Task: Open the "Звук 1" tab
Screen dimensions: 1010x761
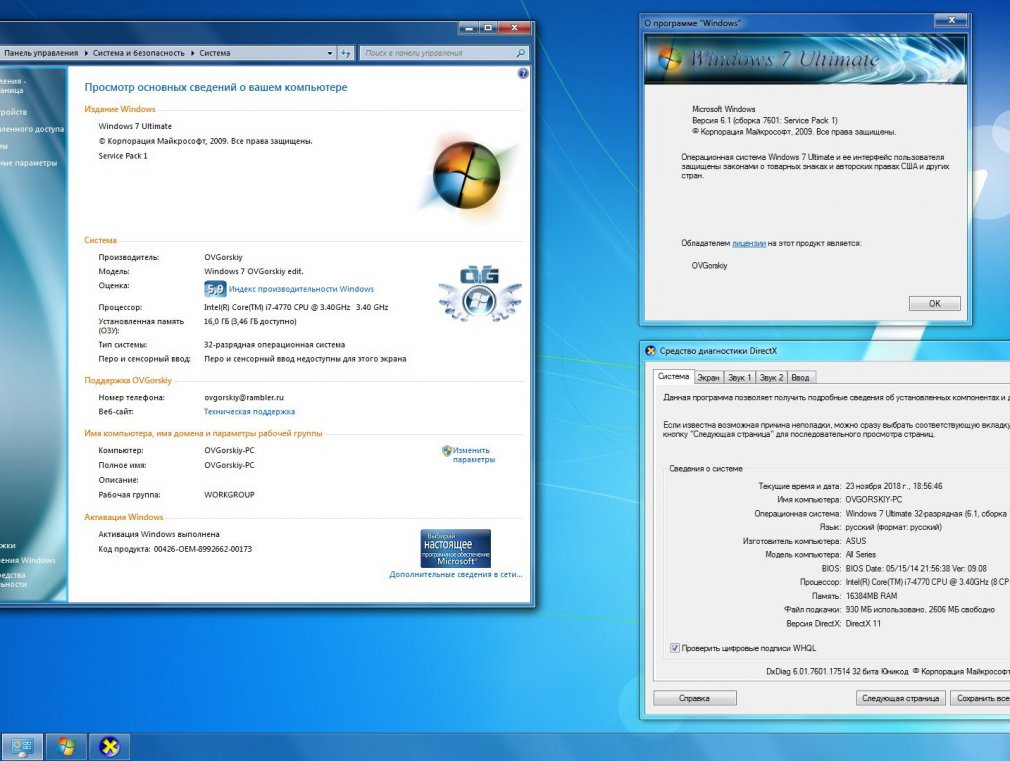Action: 739,378
